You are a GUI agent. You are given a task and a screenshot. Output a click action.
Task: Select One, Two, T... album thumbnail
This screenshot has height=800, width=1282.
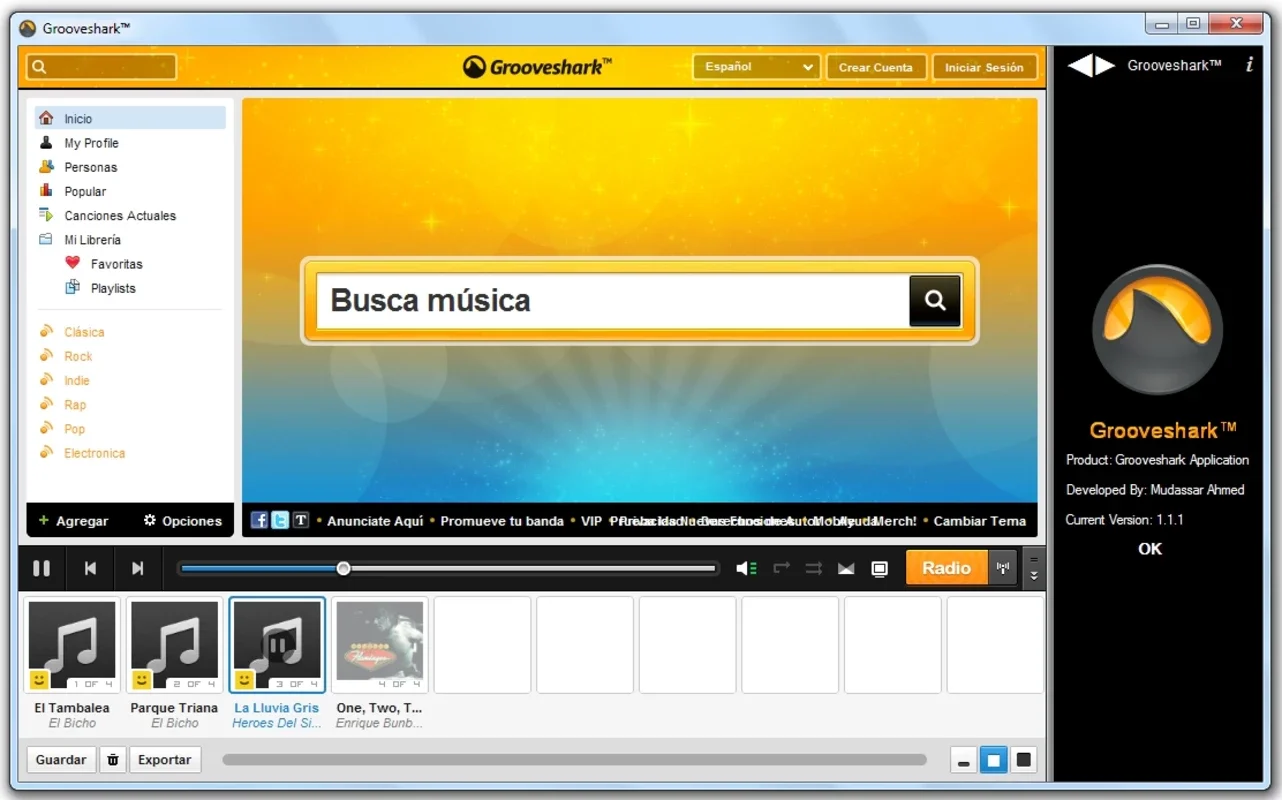click(380, 645)
